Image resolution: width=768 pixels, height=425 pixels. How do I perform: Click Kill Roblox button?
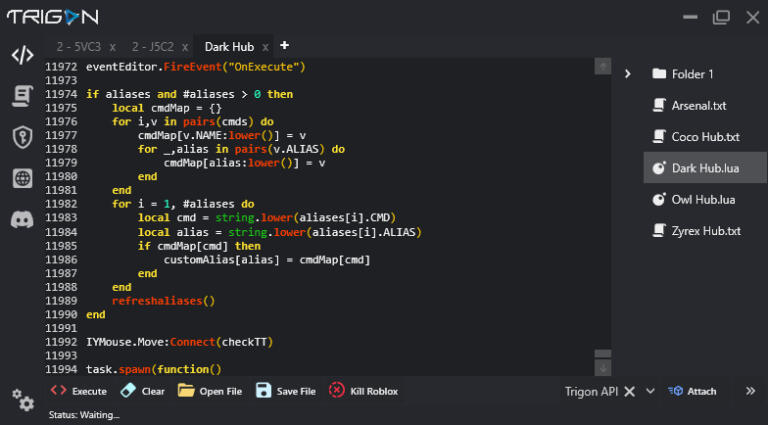coord(364,391)
